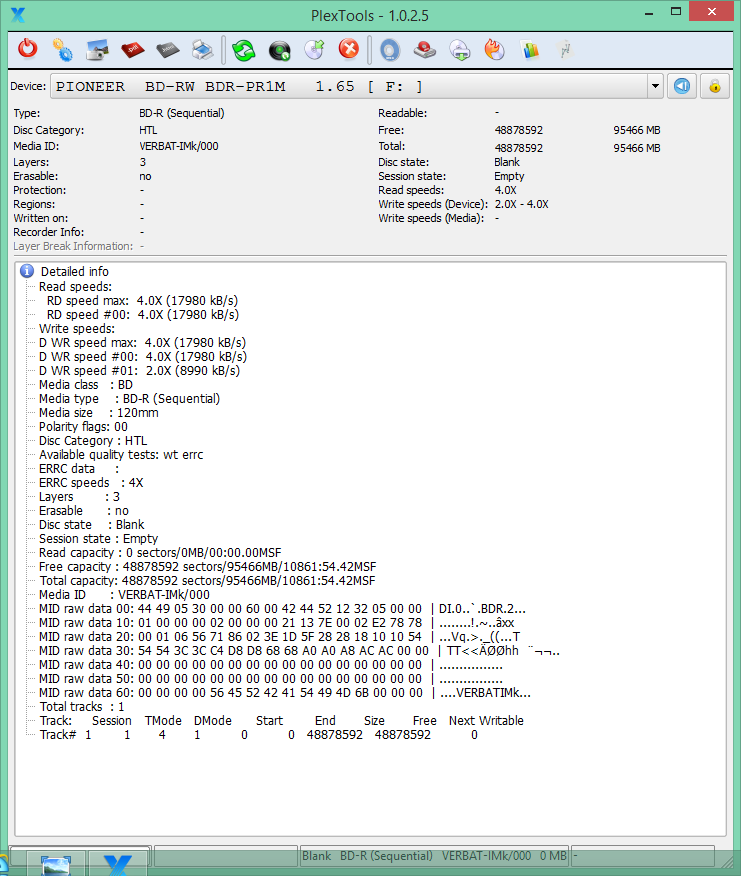Export report with the HTML icon
741x876 pixels.
click(x=168, y=50)
